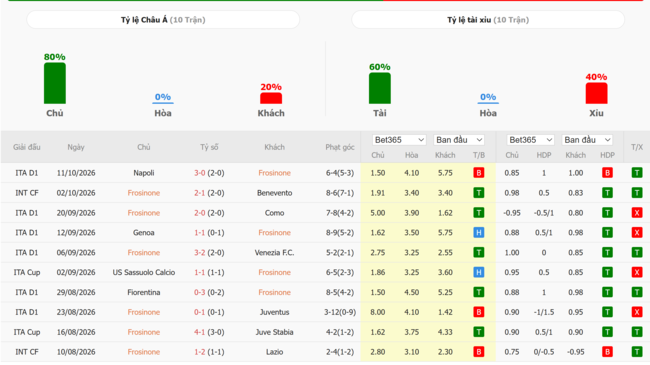Click the green T result badge in the Como row's T/B column
This screenshot has width=650, height=365.
(479, 213)
